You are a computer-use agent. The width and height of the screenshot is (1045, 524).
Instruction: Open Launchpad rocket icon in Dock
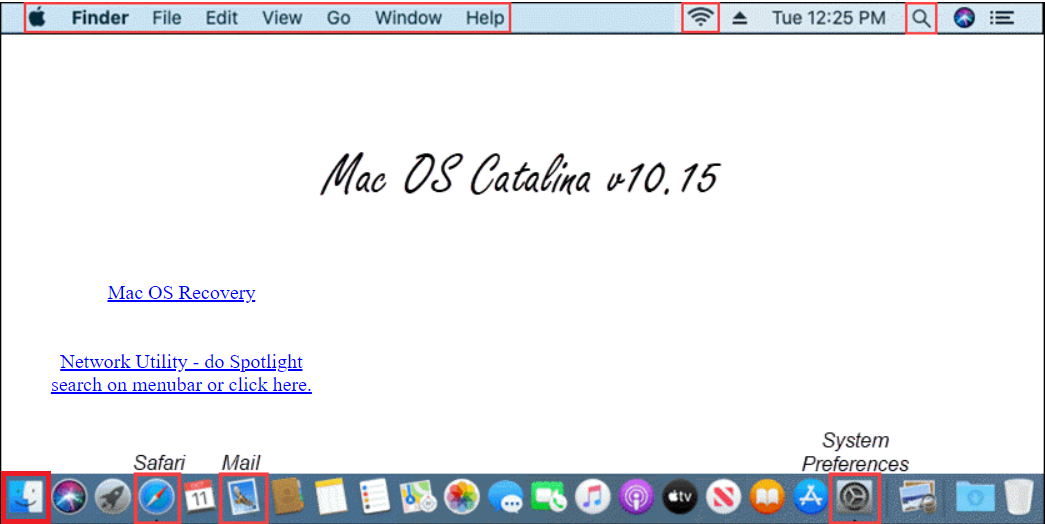coord(113,497)
